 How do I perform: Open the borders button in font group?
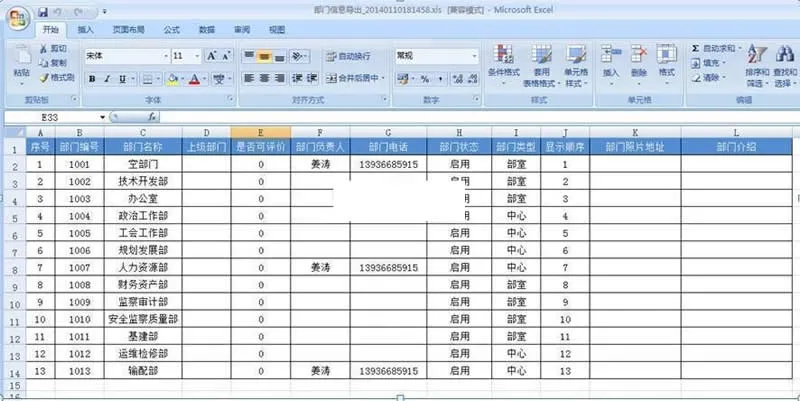(x=147, y=79)
